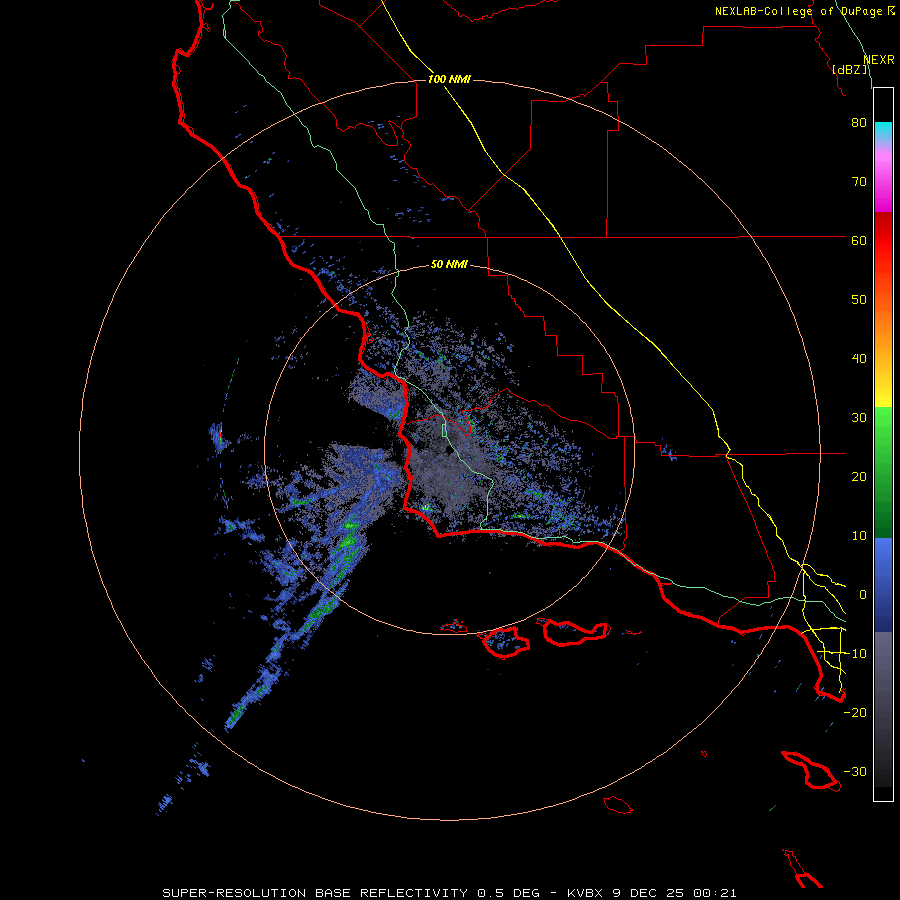Click the 60 value on the dBZ scale
Image resolution: width=900 pixels, height=900 pixels.
859,240
